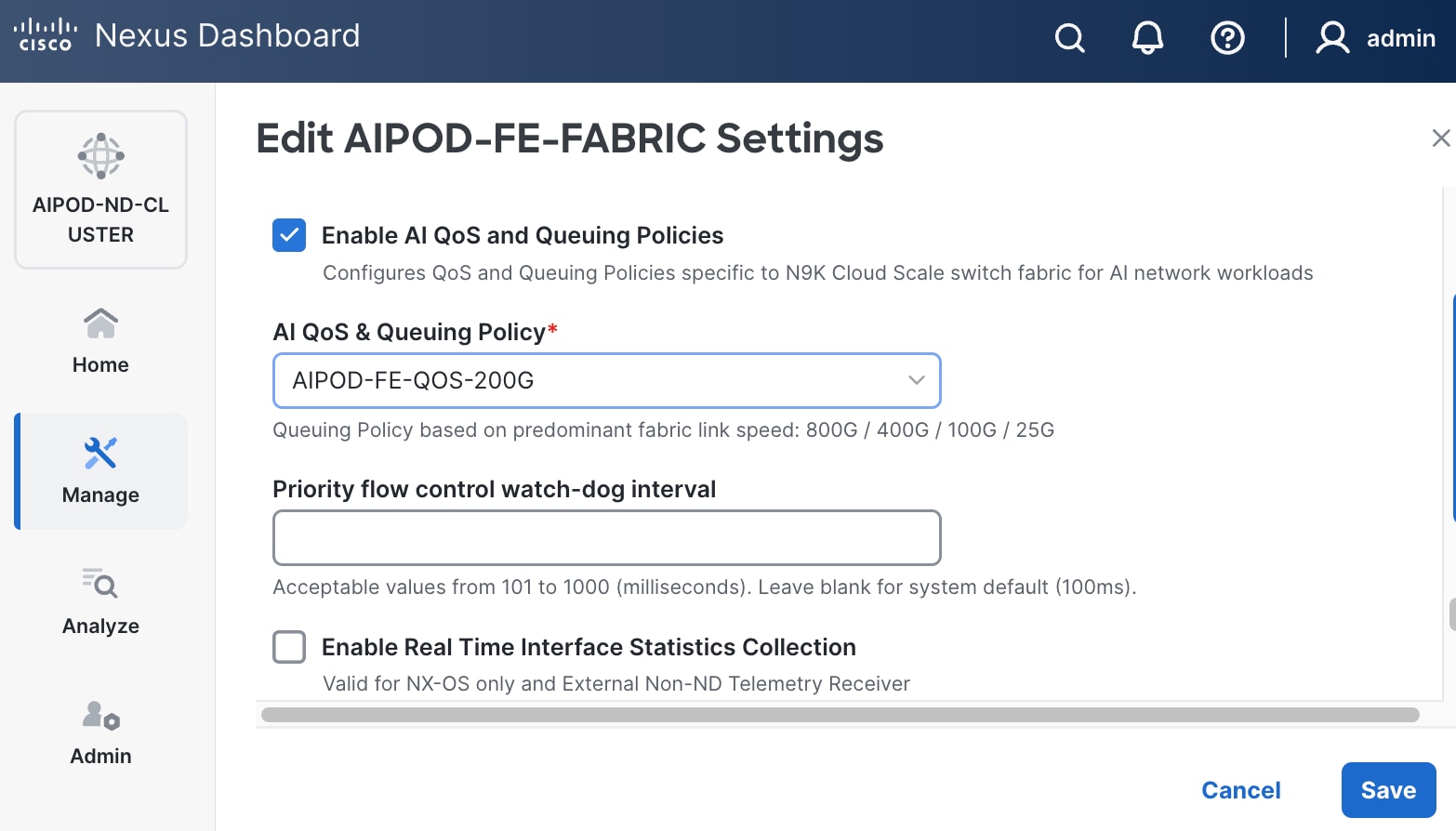Open the admin user menu
The height and width of the screenshot is (831, 1456).
tap(1376, 38)
